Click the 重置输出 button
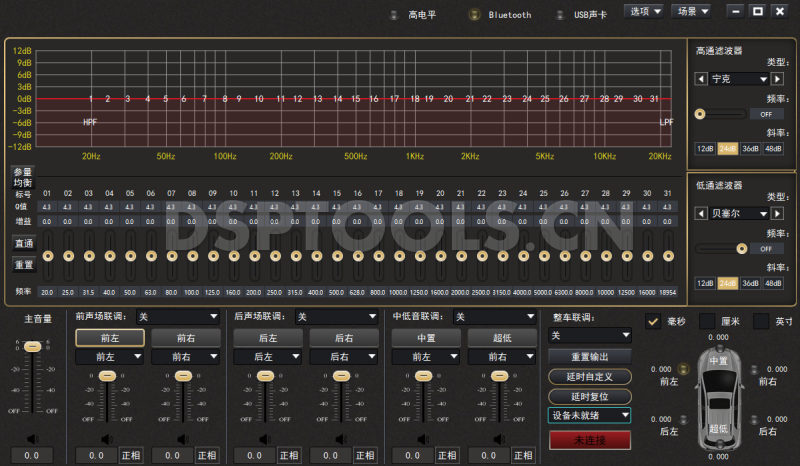Image resolution: width=800 pixels, height=466 pixels. click(590, 357)
